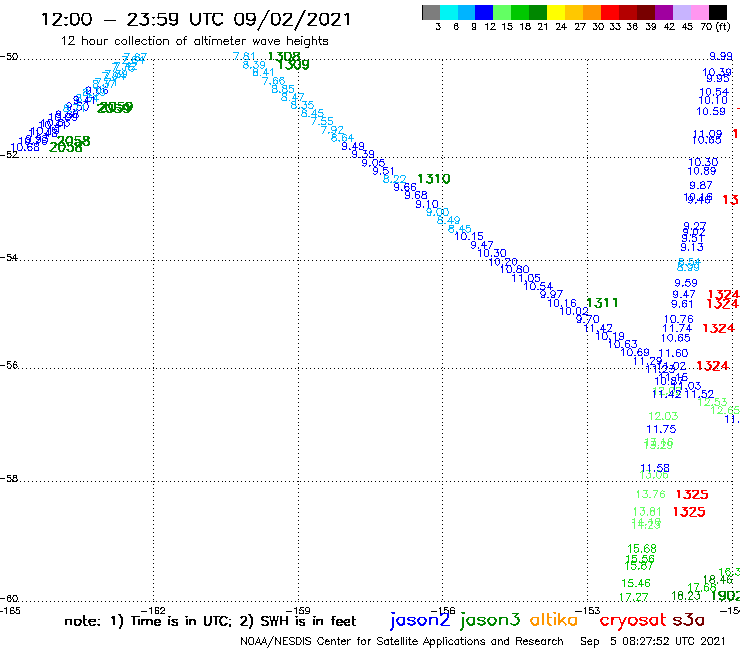Screen dimensions: 740x650
Task: Click the '70 (ft)' legend scale label
Action: [715, 26]
